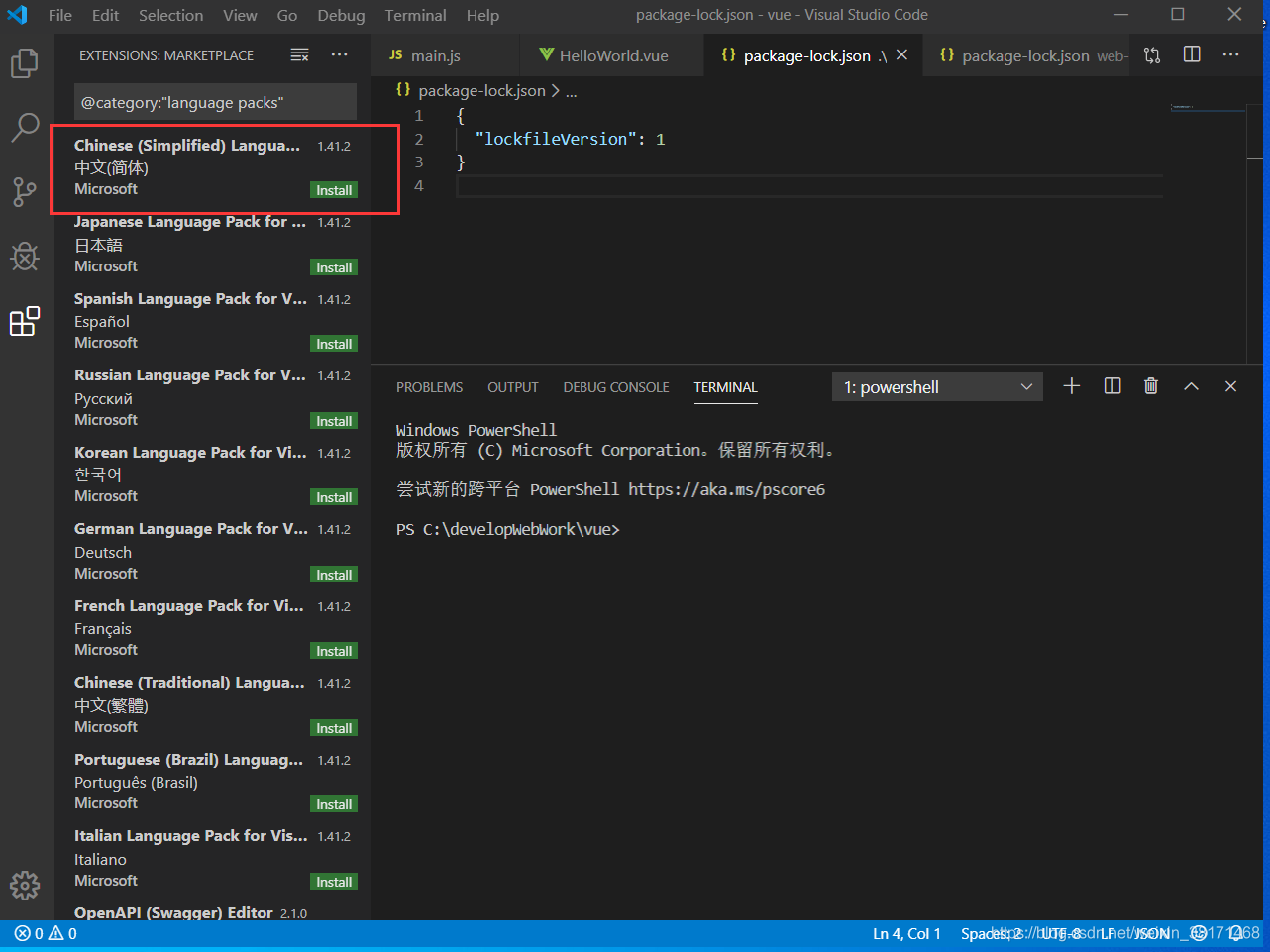Switch to the HelloWorld.vue editor tab
Image resolution: width=1270 pixels, height=952 pixels.
611,55
